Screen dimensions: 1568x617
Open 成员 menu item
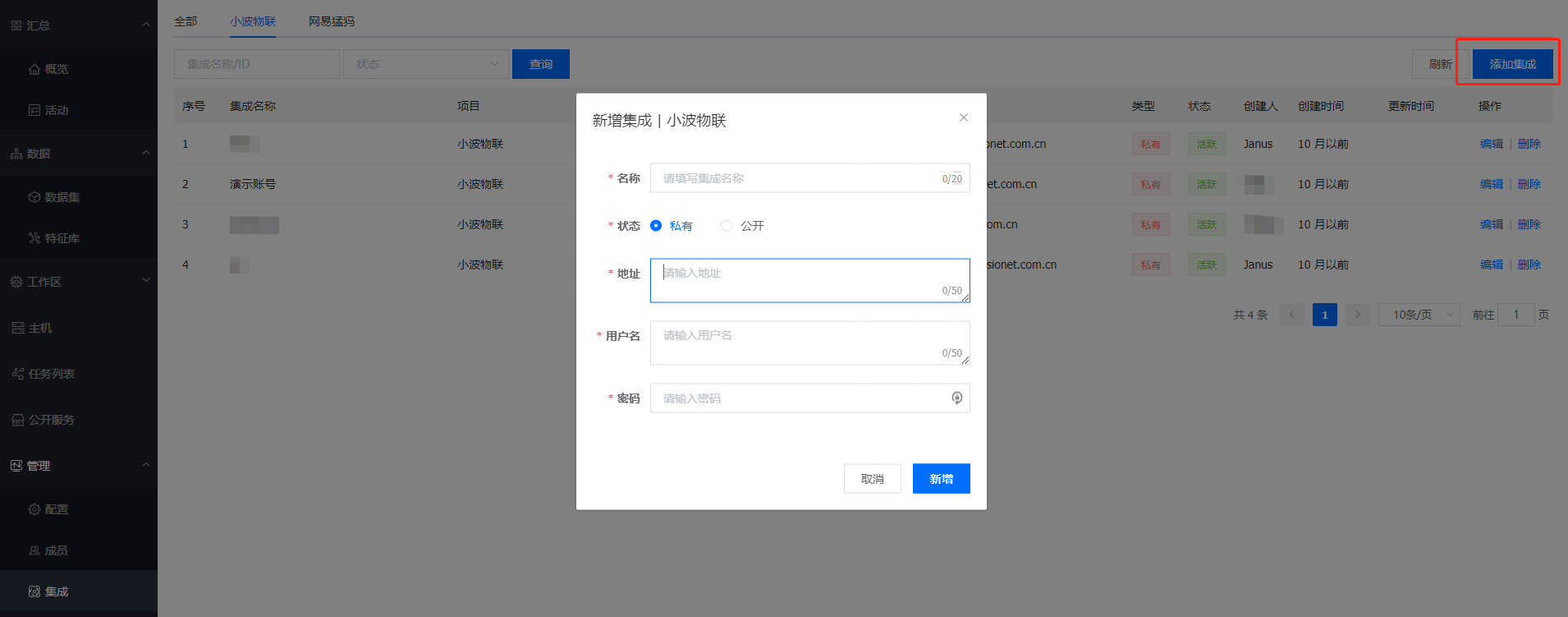point(79,550)
